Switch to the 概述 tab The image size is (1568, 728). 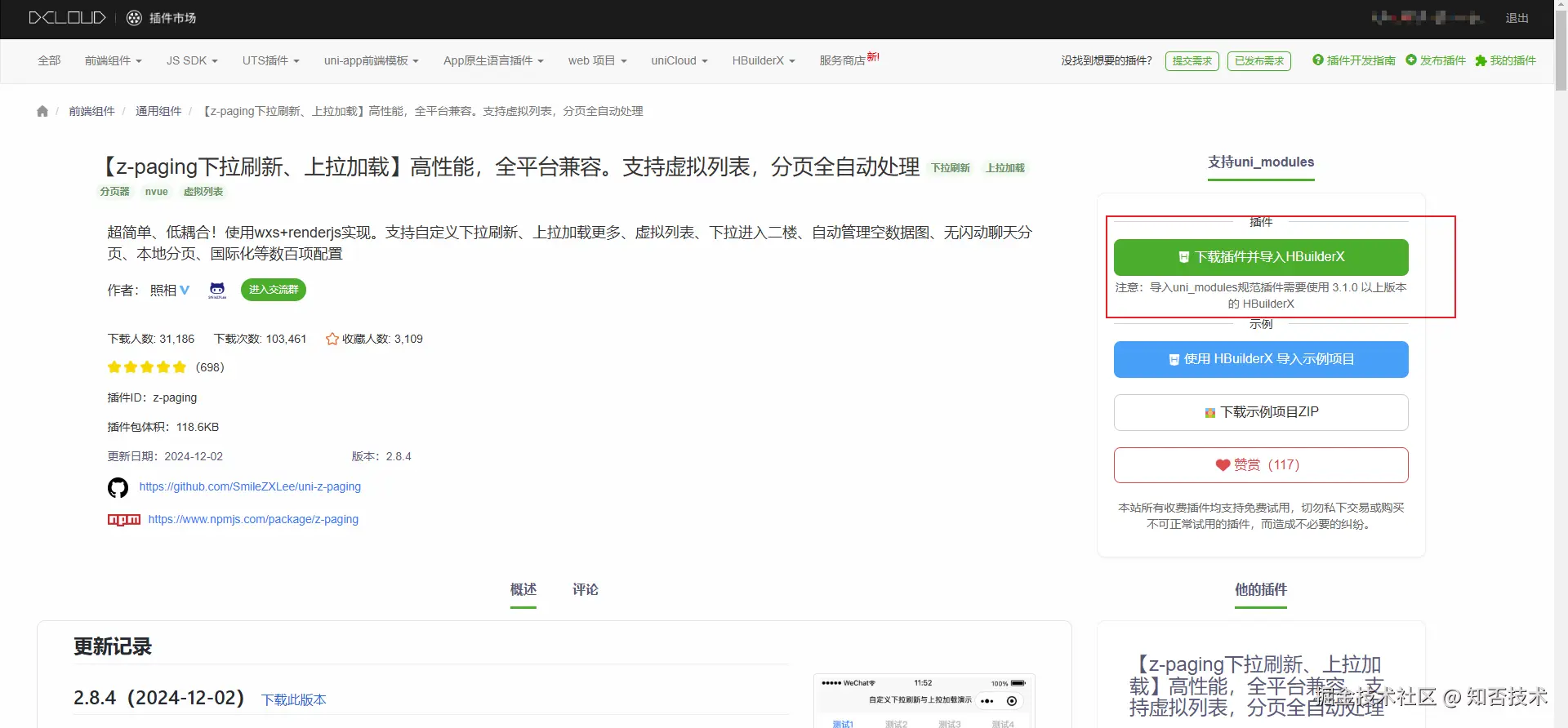pyautogui.click(x=523, y=590)
